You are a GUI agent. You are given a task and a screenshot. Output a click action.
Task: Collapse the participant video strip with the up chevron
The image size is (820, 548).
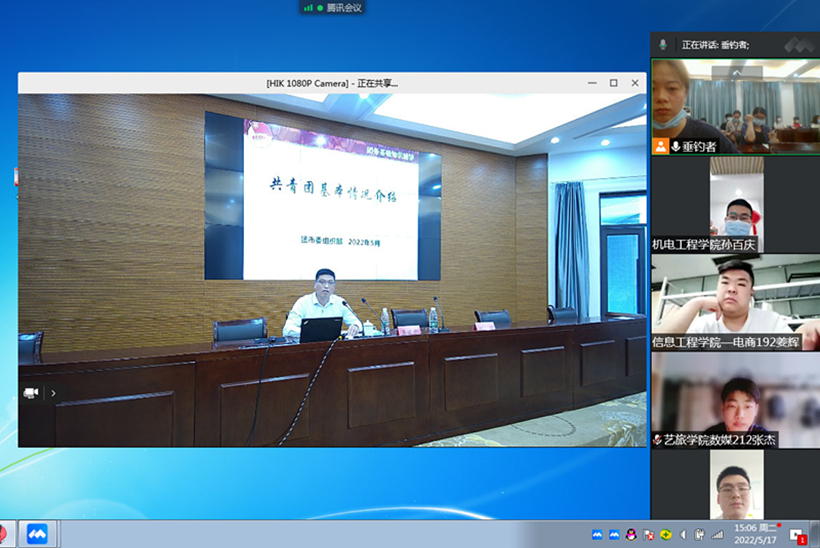tap(736, 72)
